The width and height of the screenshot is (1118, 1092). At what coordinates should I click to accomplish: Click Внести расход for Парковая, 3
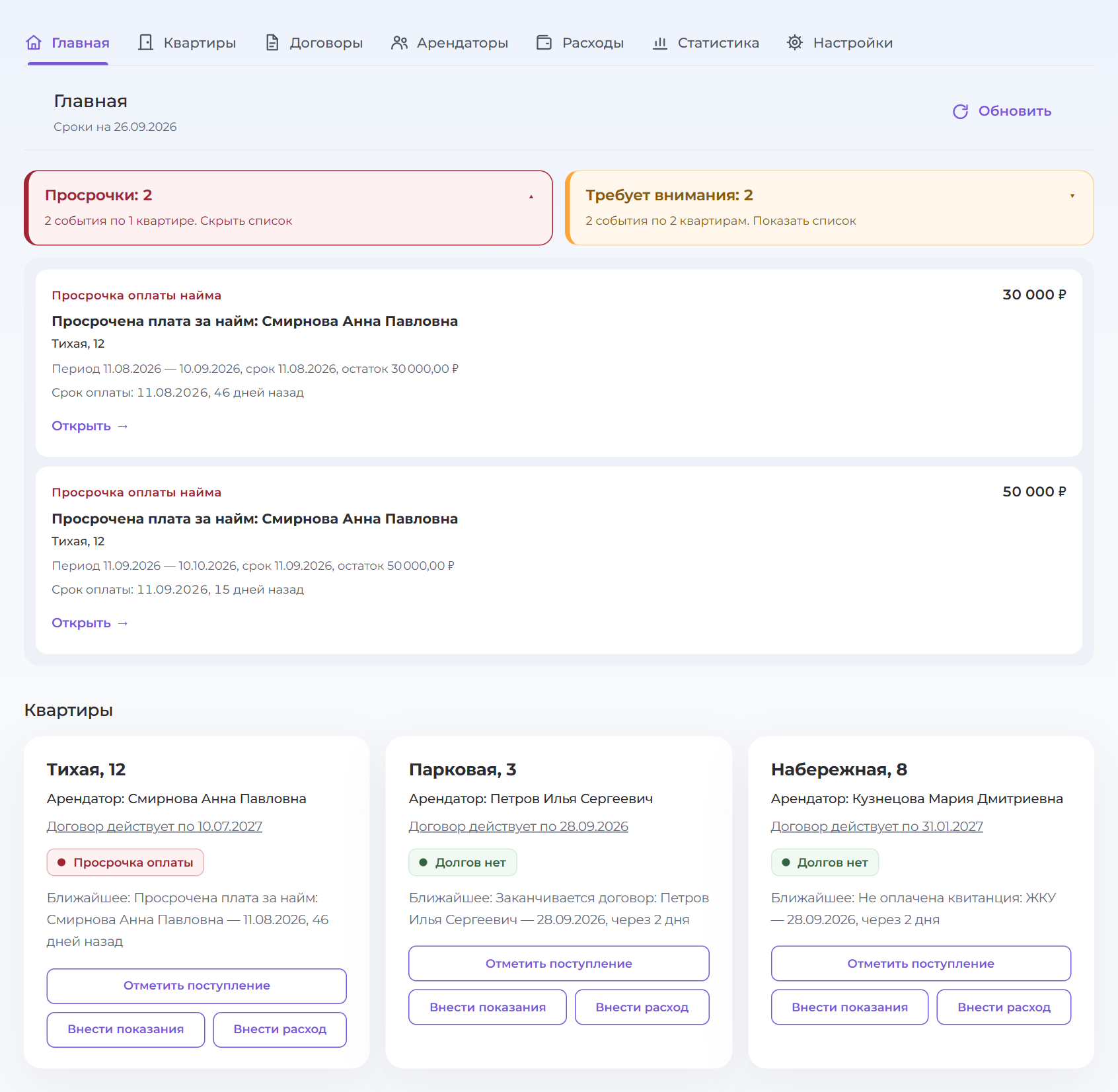[x=642, y=1007]
